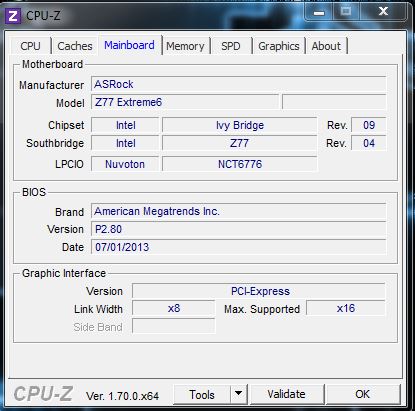Select the BIOS Version P2.80
This screenshot has width=415, height=411.
[239, 229]
